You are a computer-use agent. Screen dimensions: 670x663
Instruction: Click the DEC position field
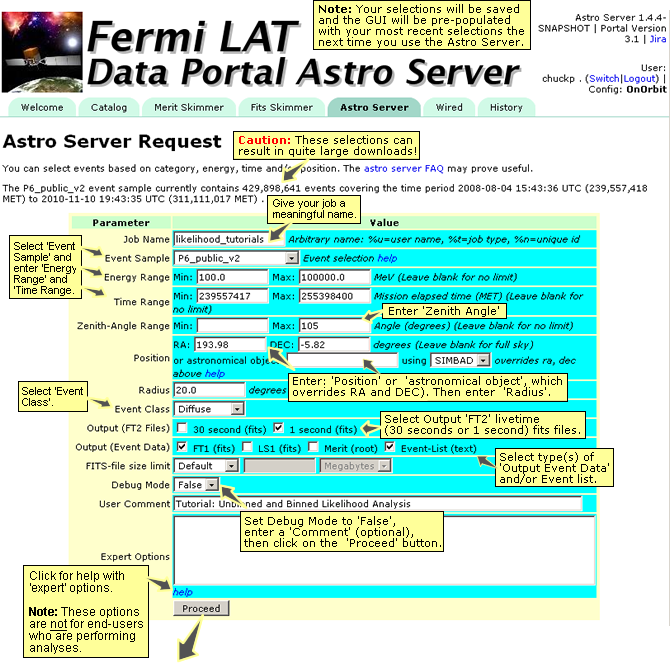click(x=334, y=344)
